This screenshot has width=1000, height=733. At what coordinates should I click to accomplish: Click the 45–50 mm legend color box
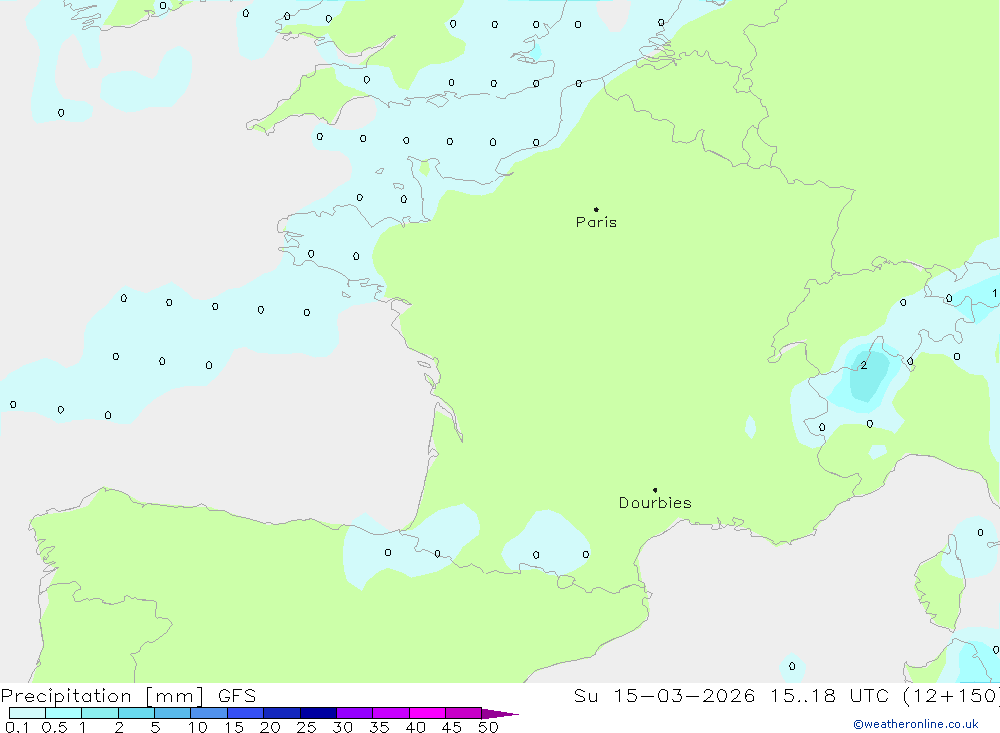tap(464, 713)
